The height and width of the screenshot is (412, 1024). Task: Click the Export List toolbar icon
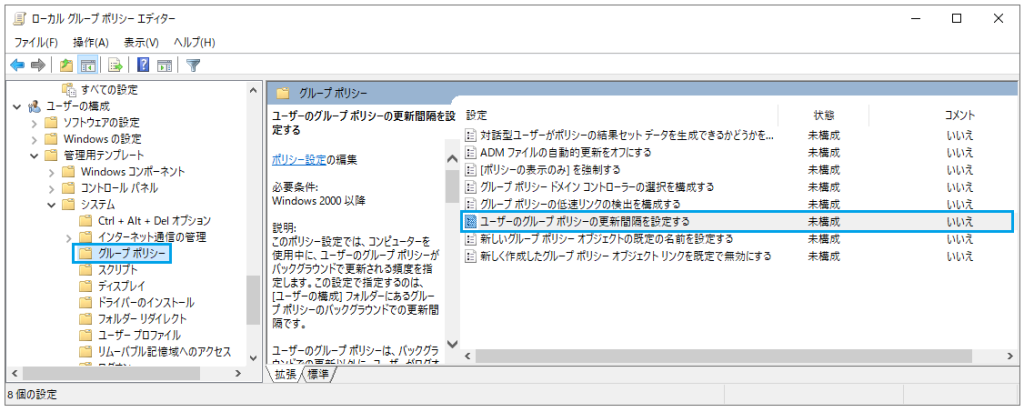click(x=116, y=65)
